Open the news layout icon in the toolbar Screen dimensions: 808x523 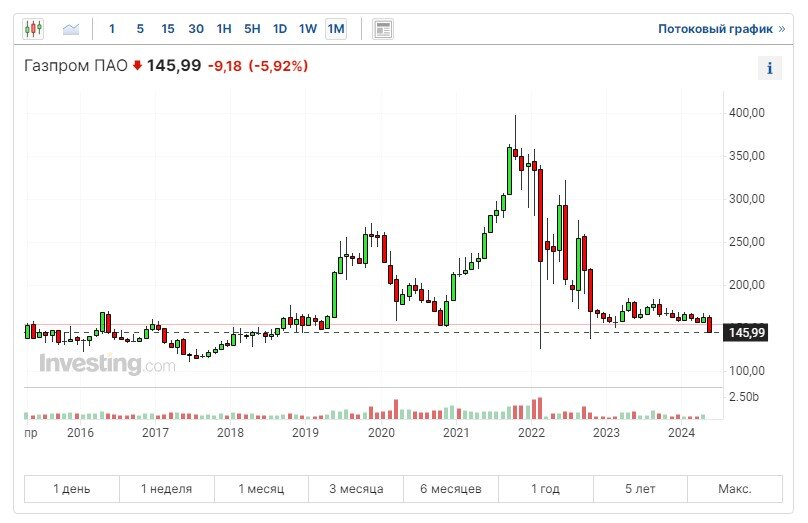383,29
